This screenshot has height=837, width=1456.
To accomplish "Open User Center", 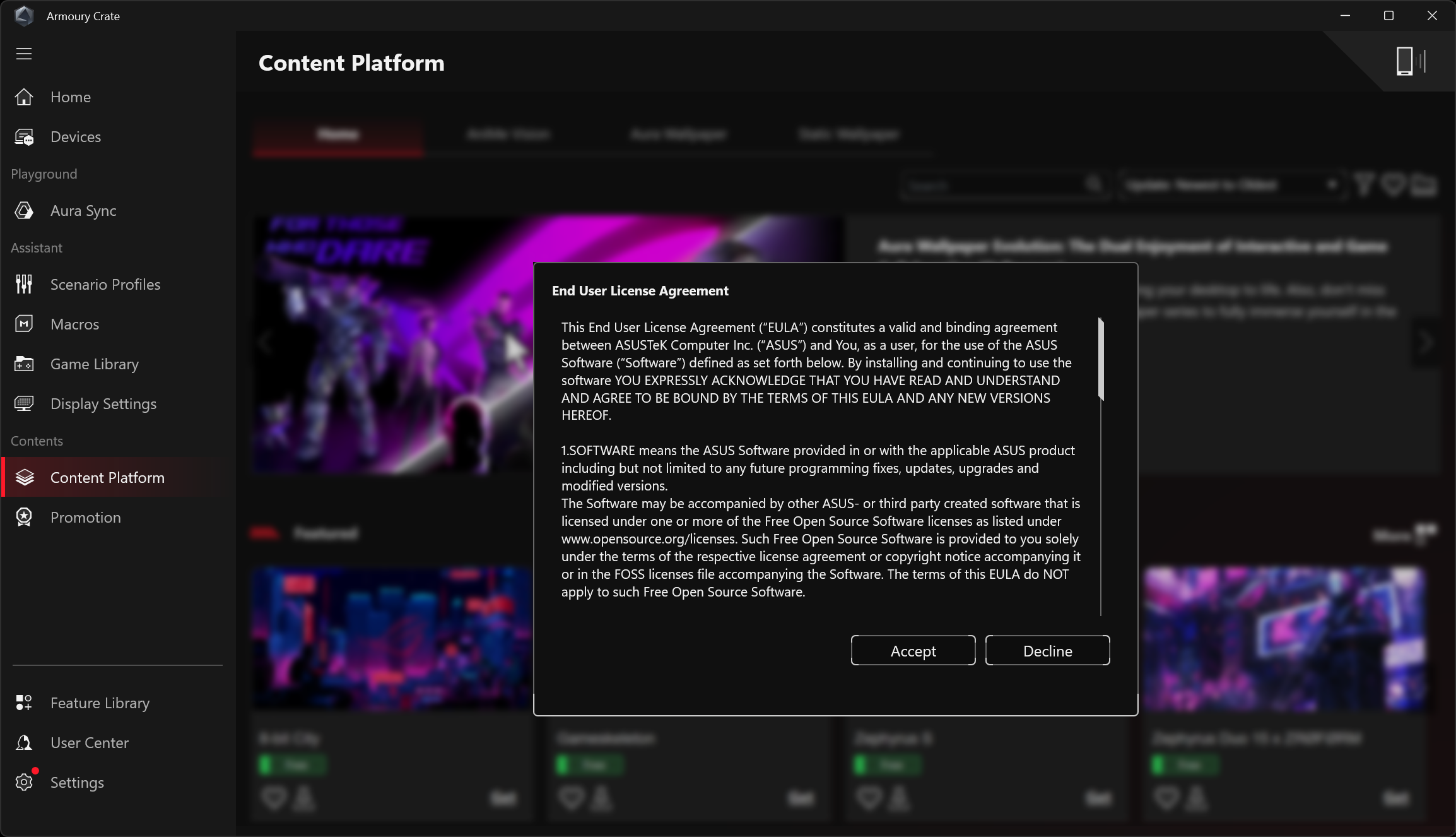I will (x=89, y=743).
